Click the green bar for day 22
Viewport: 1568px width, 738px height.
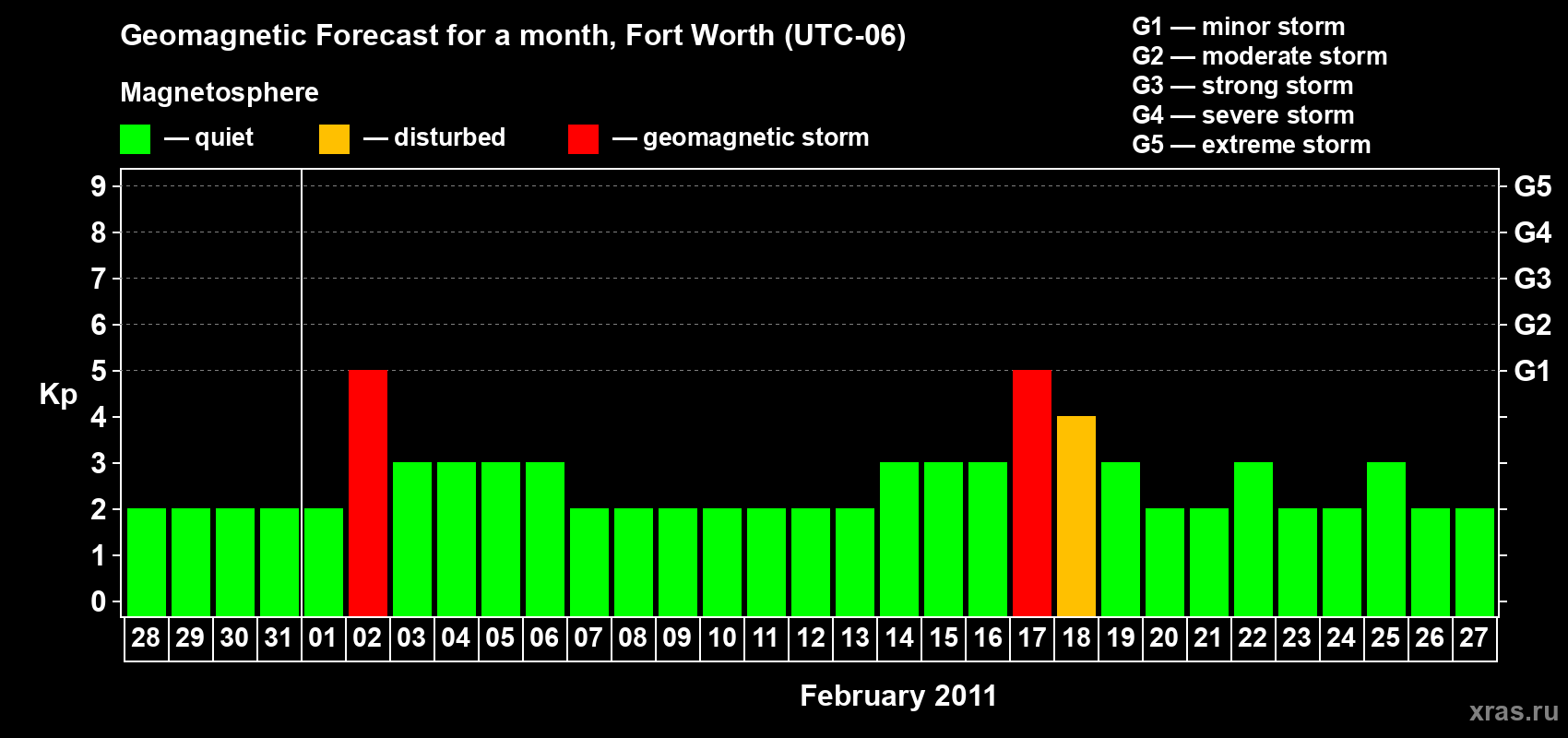pyautogui.click(x=1253, y=539)
